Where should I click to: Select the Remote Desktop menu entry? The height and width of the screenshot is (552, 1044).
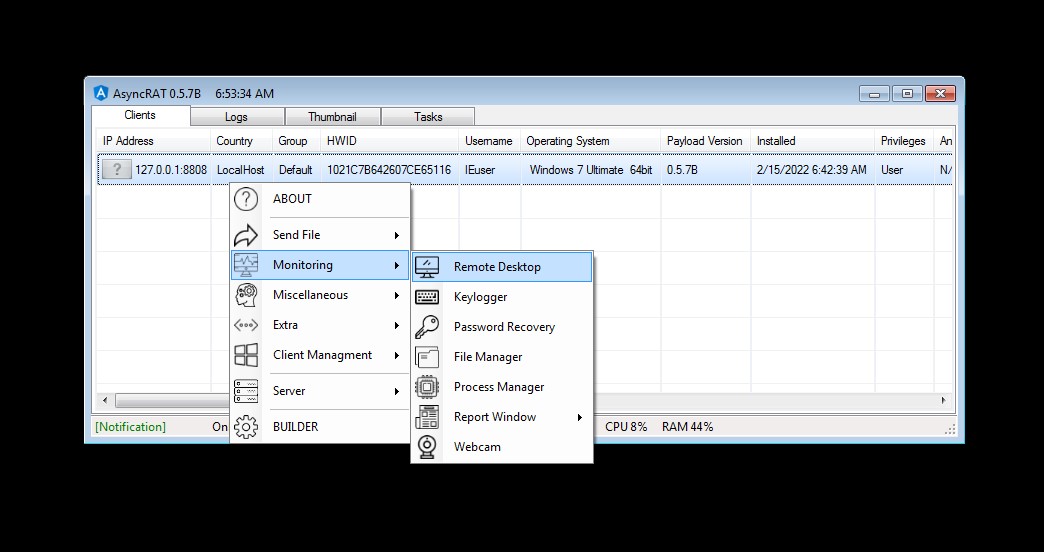click(x=497, y=267)
